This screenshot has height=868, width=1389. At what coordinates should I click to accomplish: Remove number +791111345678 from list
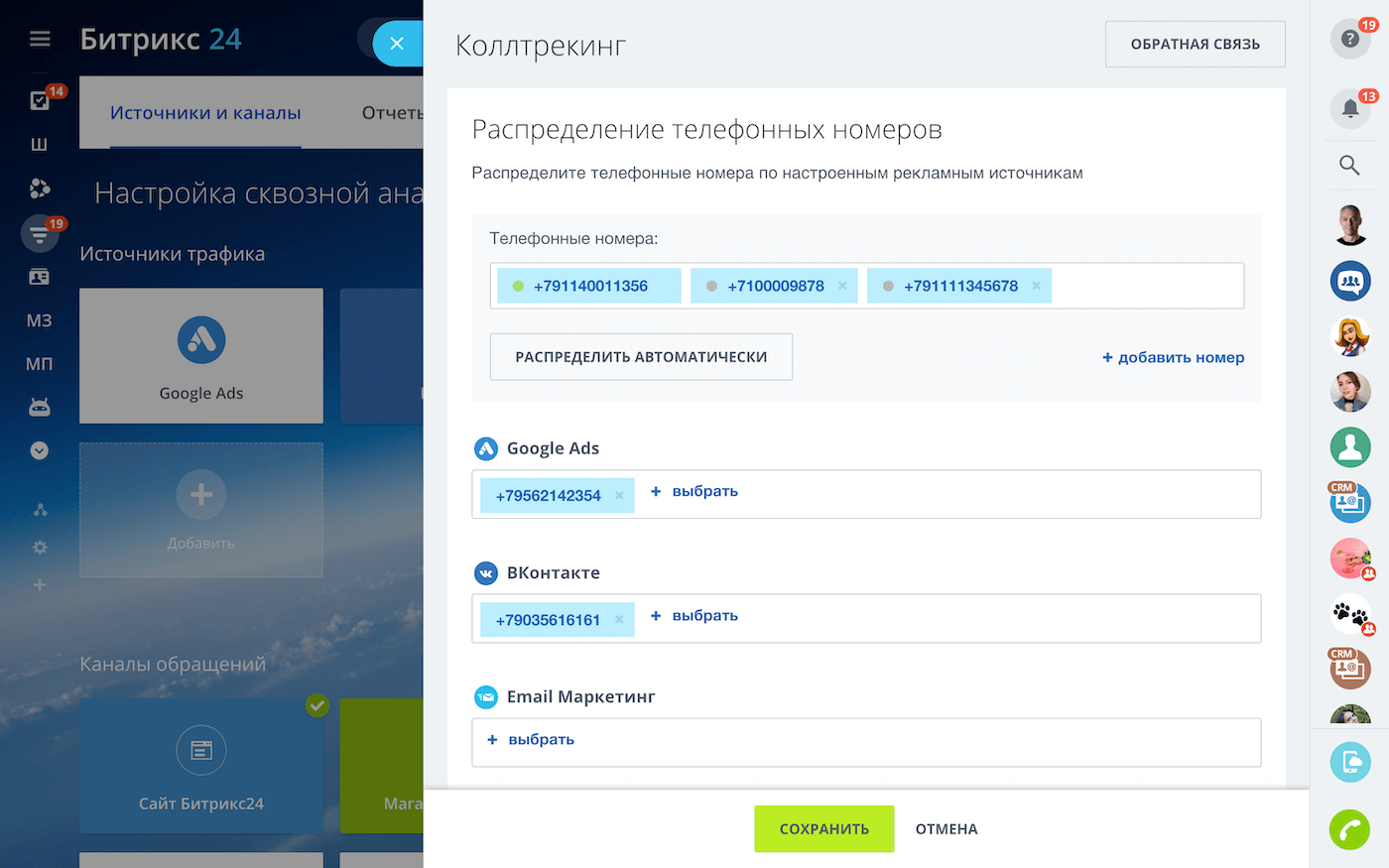[x=1036, y=286]
